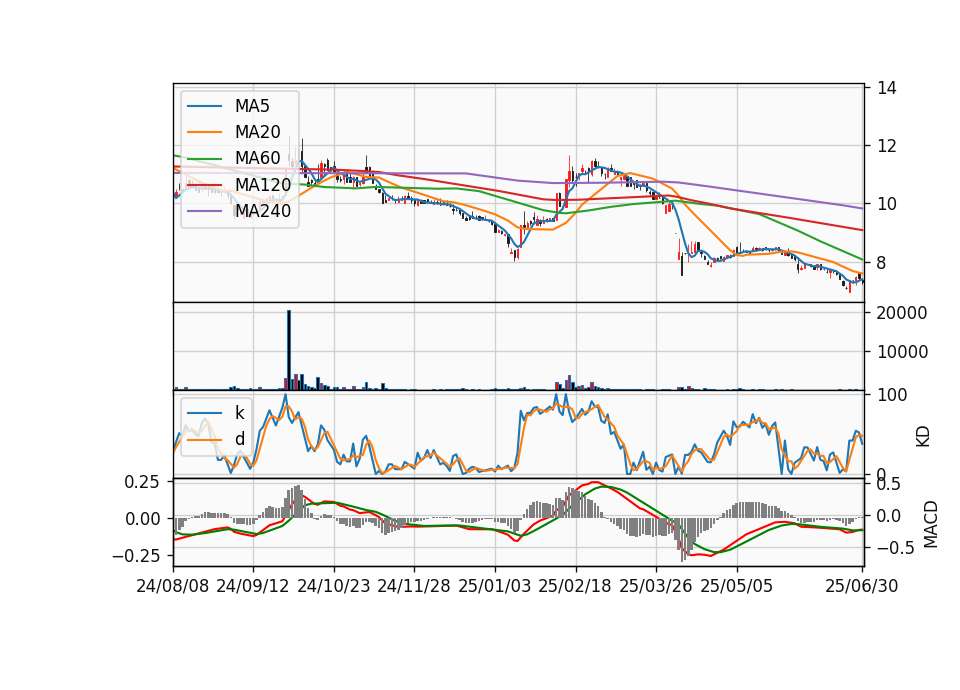960x690 pixels.
Task: Click the MA240 legend label
Action: coord(263,211)
